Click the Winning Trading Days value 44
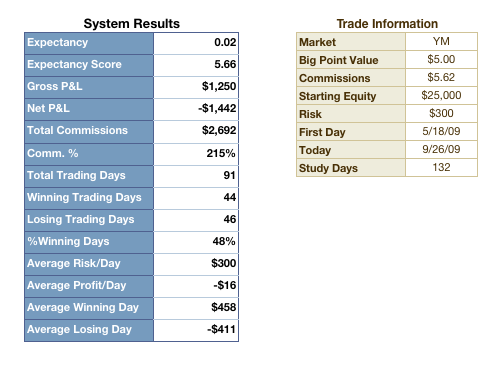Screen dimensions: 486x377 (x=196, y=198)
